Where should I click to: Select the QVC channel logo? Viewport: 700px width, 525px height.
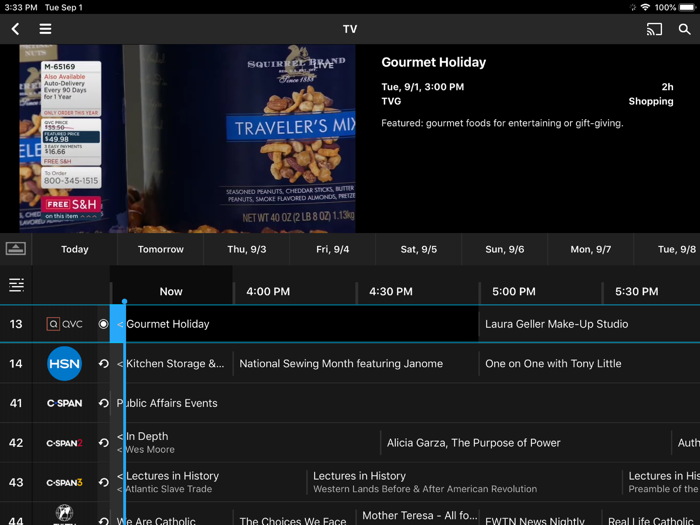coord(64,324)
